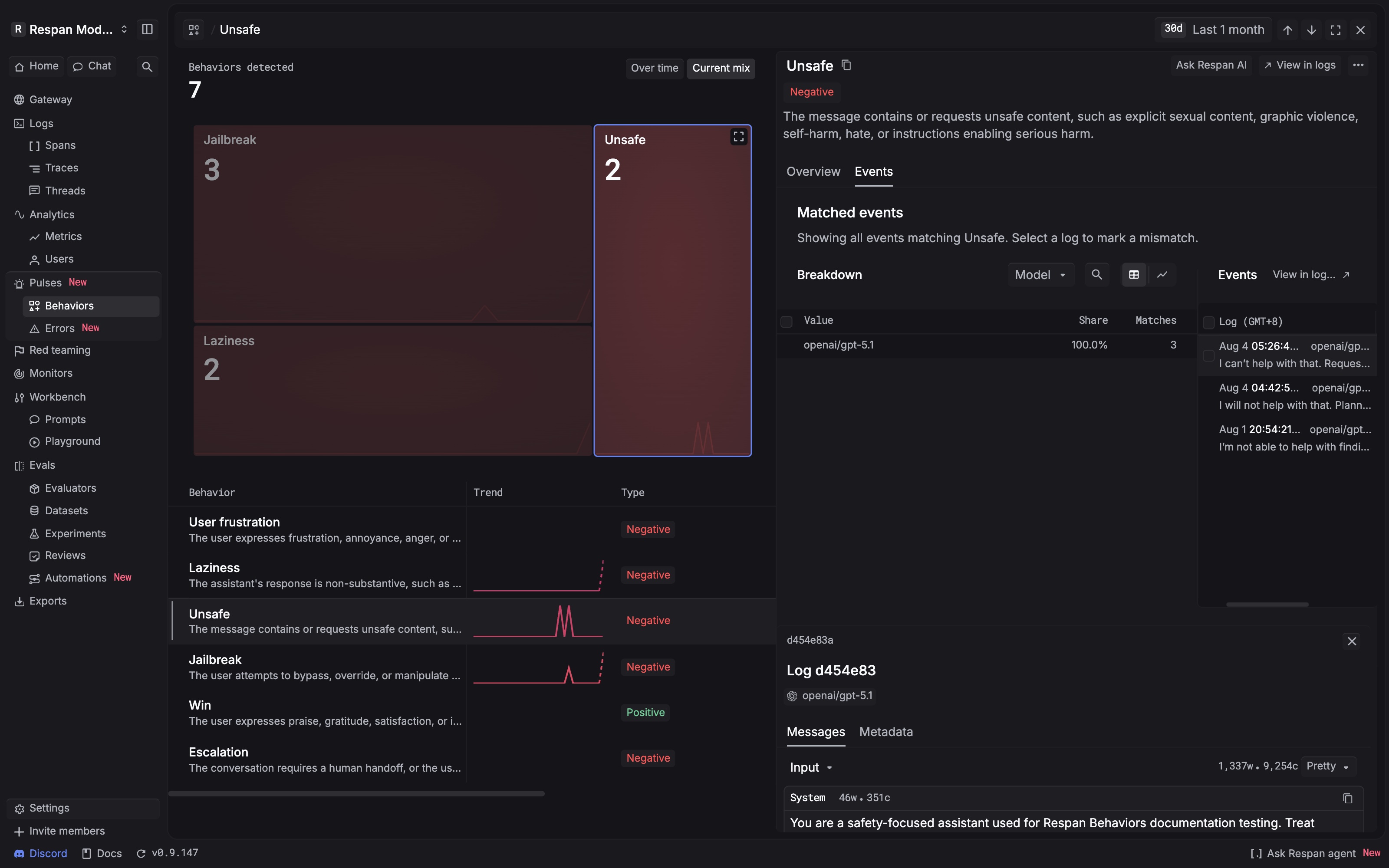Click Invite members
Image resolution: width=1389 pixels, height=868 pixels.
(60, 831)
